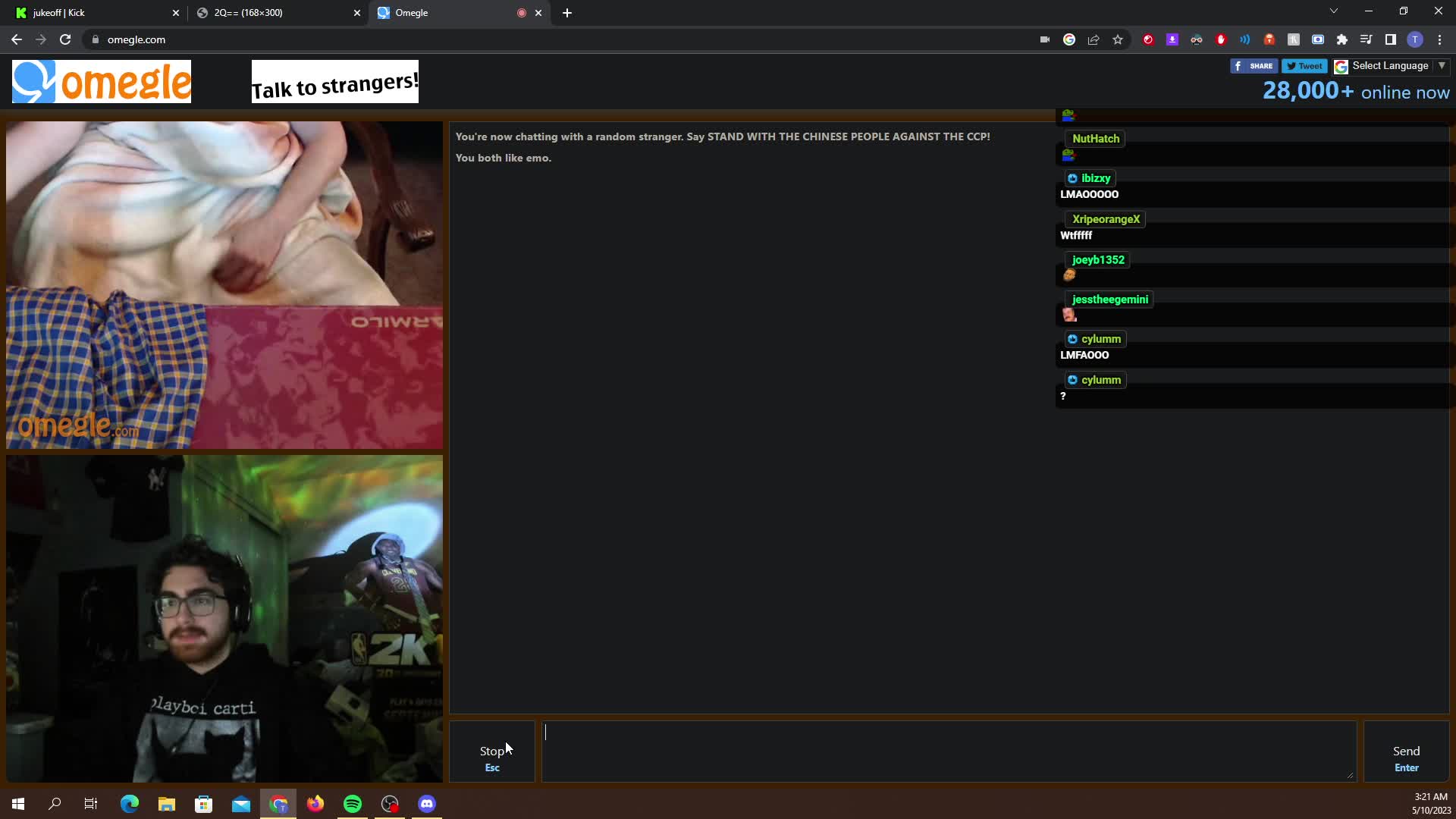Switch to the 2Q== image tab
Image resolution: width=1456 pixels, height=819 pixels.
pyautogui.click(x=278, y=13)
